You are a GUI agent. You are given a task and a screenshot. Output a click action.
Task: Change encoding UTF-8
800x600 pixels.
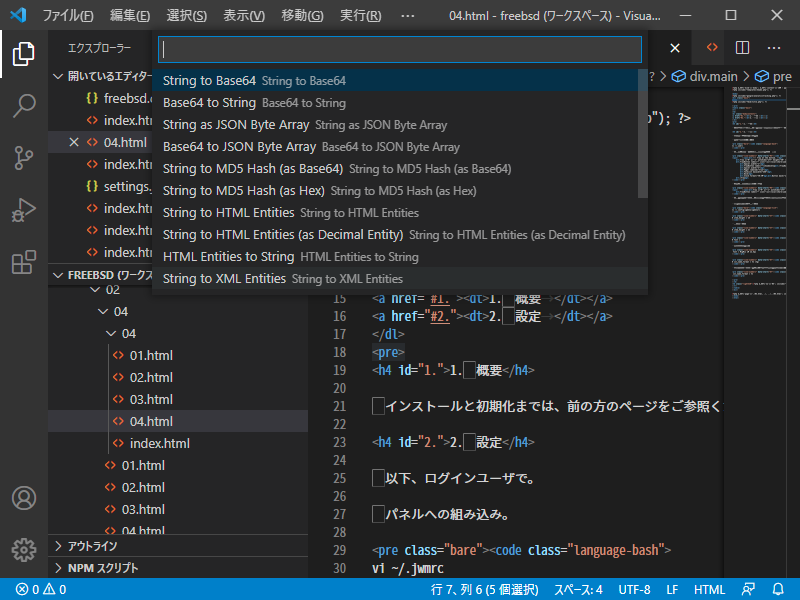[x=634, y=589]
